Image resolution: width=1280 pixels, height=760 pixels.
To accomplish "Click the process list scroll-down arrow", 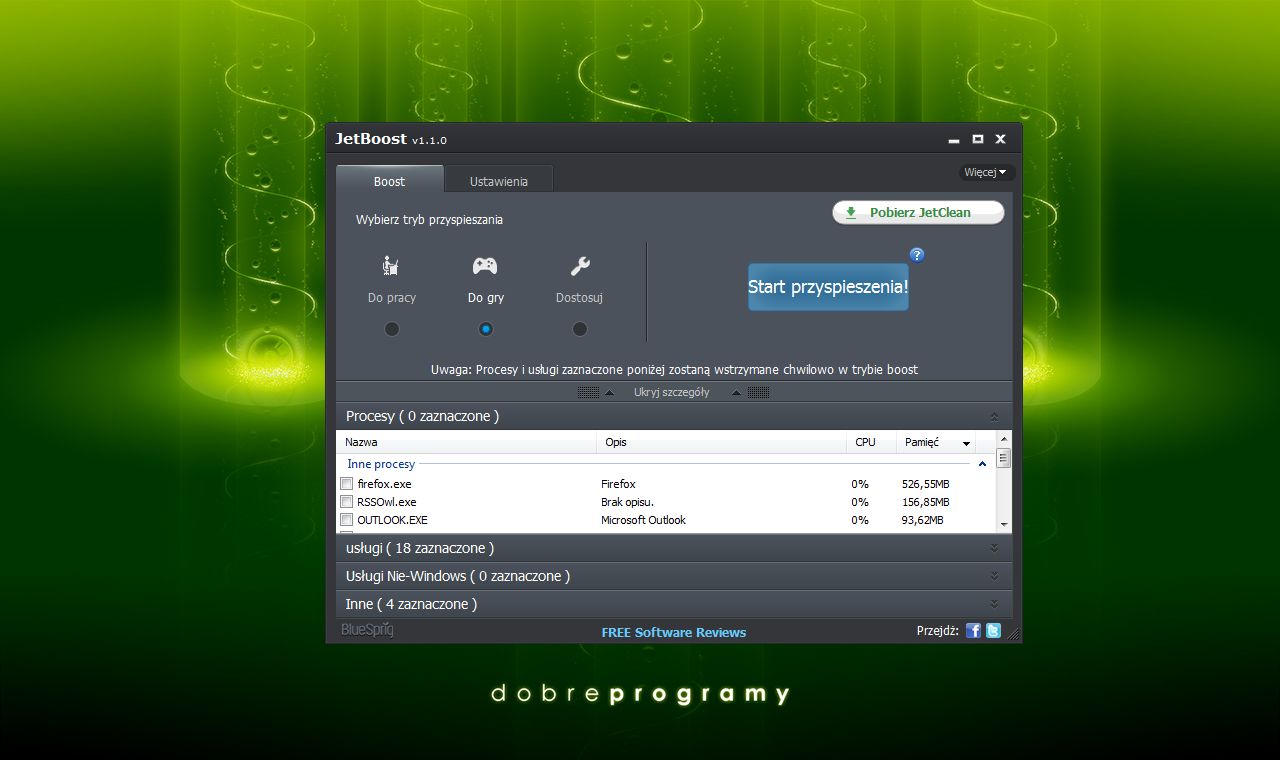I will 1004,524.
